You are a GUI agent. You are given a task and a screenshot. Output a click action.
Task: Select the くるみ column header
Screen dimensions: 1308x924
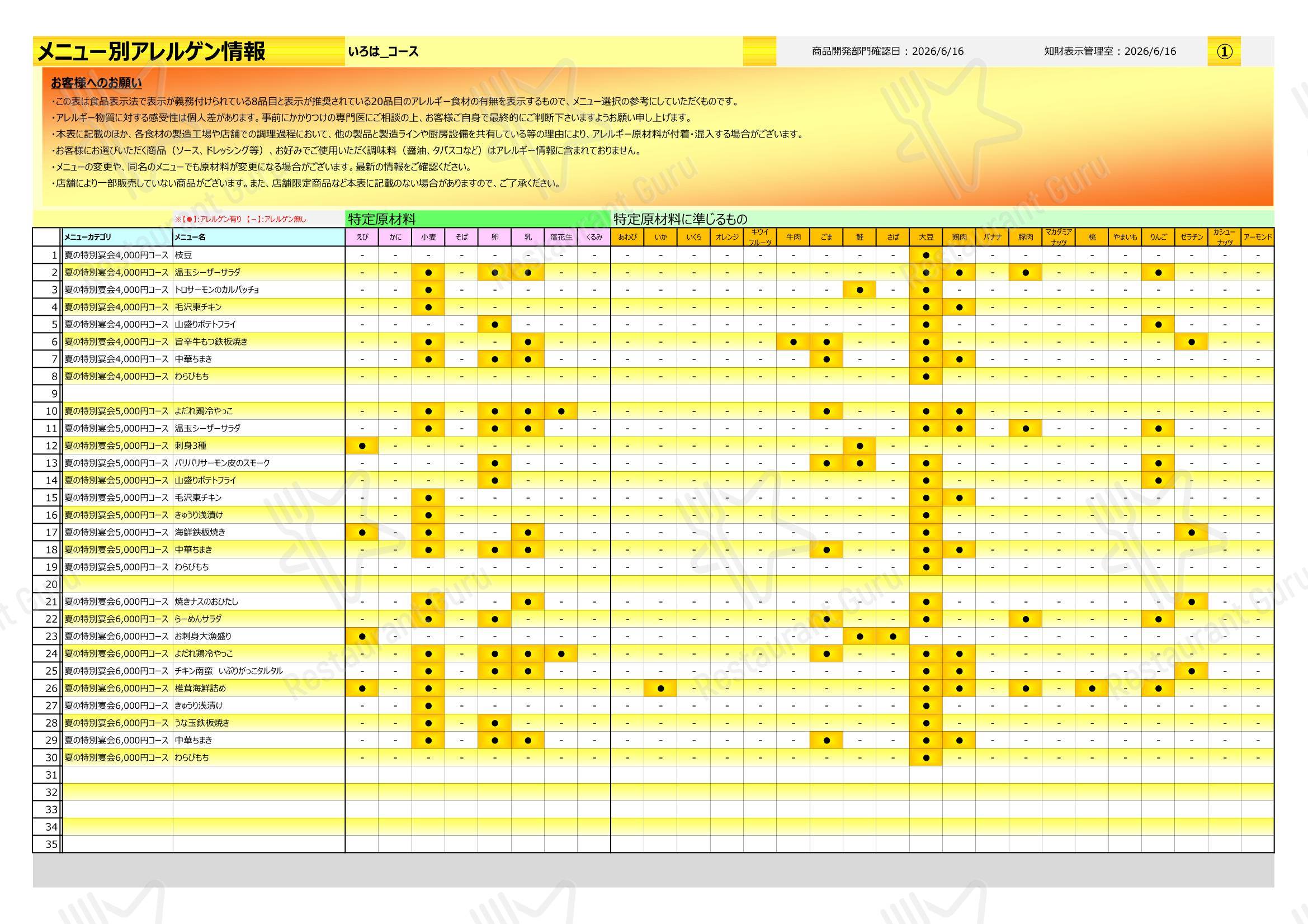point(594,237)
